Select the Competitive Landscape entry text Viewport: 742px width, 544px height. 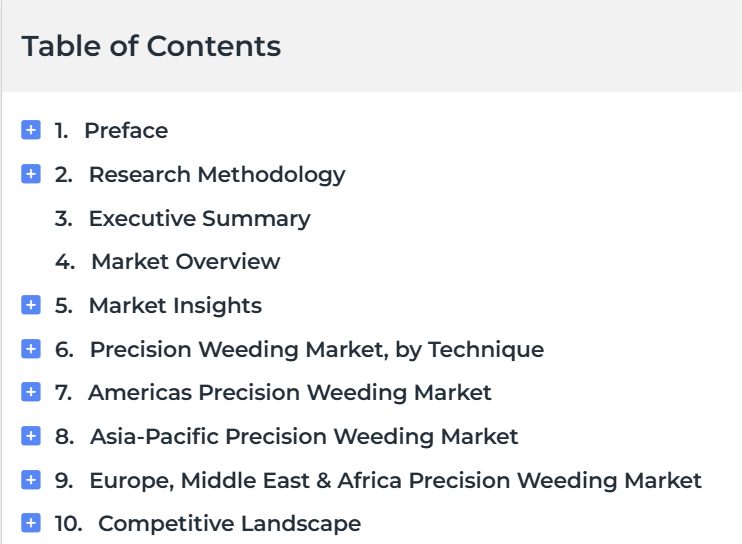[230, 524]
